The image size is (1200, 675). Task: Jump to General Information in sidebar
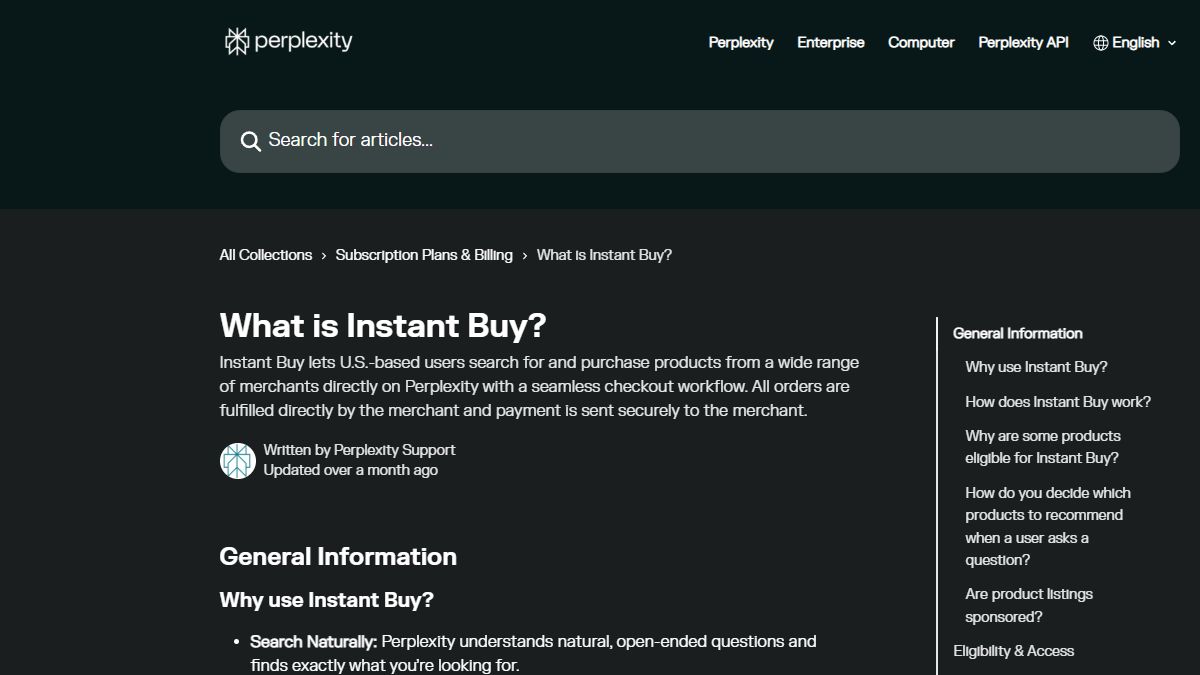[x=1018, y=333]
